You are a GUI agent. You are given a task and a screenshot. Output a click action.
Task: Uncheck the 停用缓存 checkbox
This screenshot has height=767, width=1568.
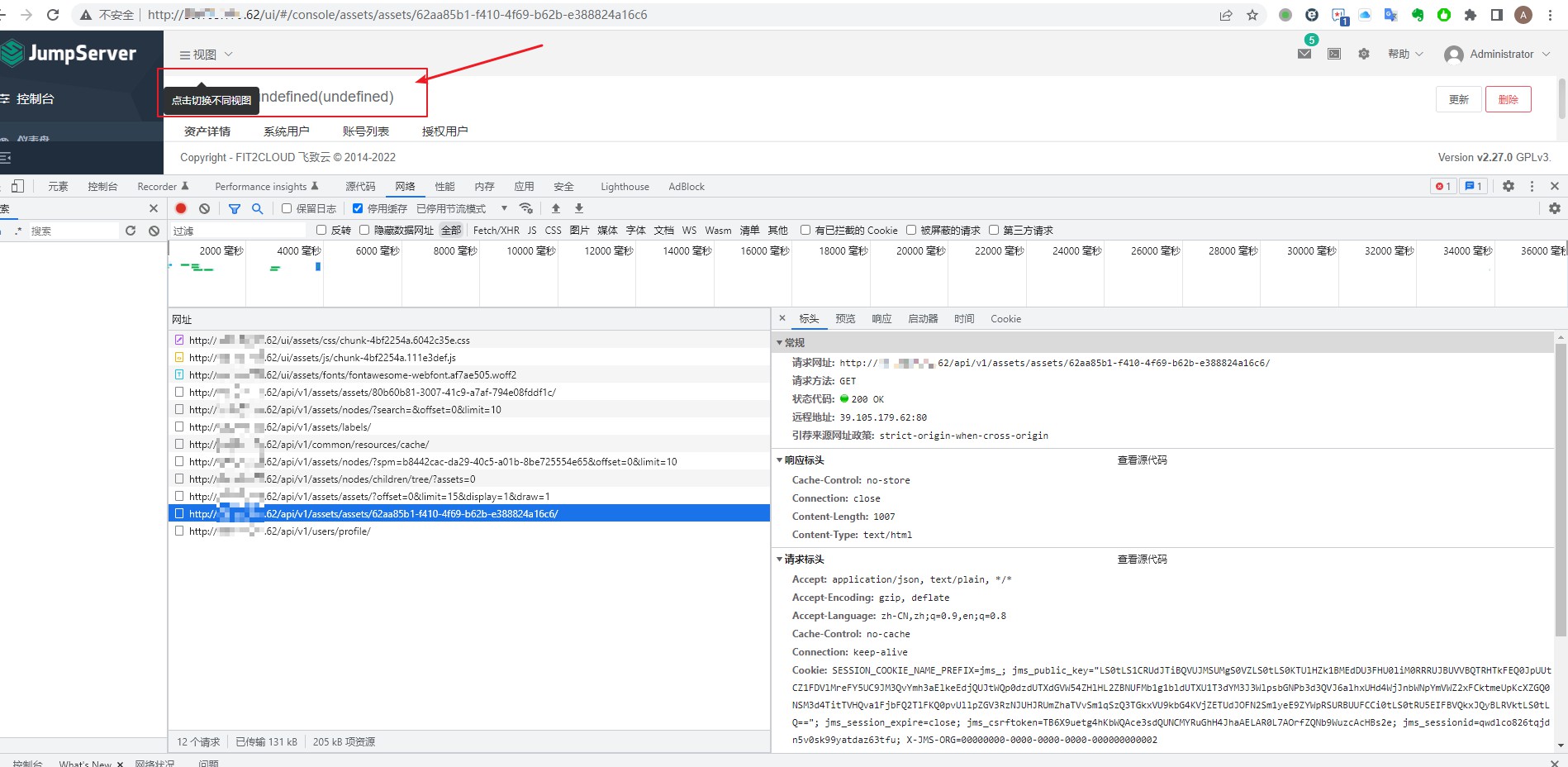pyautogui.click(x=357, y=208)
